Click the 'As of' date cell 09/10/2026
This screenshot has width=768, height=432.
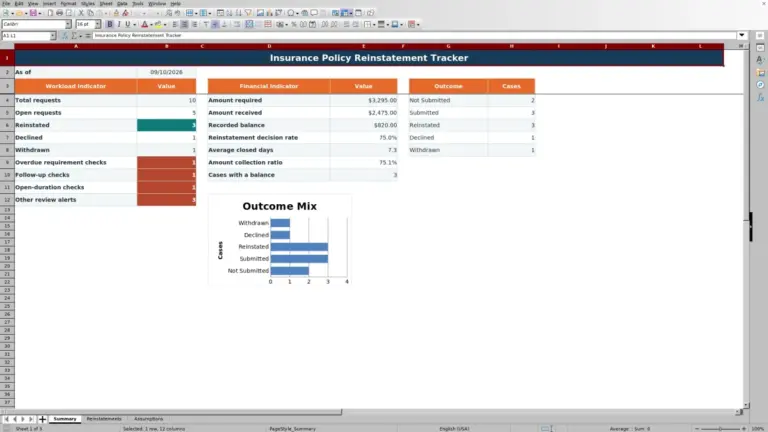pyautogui.click(x=167, y=72)
